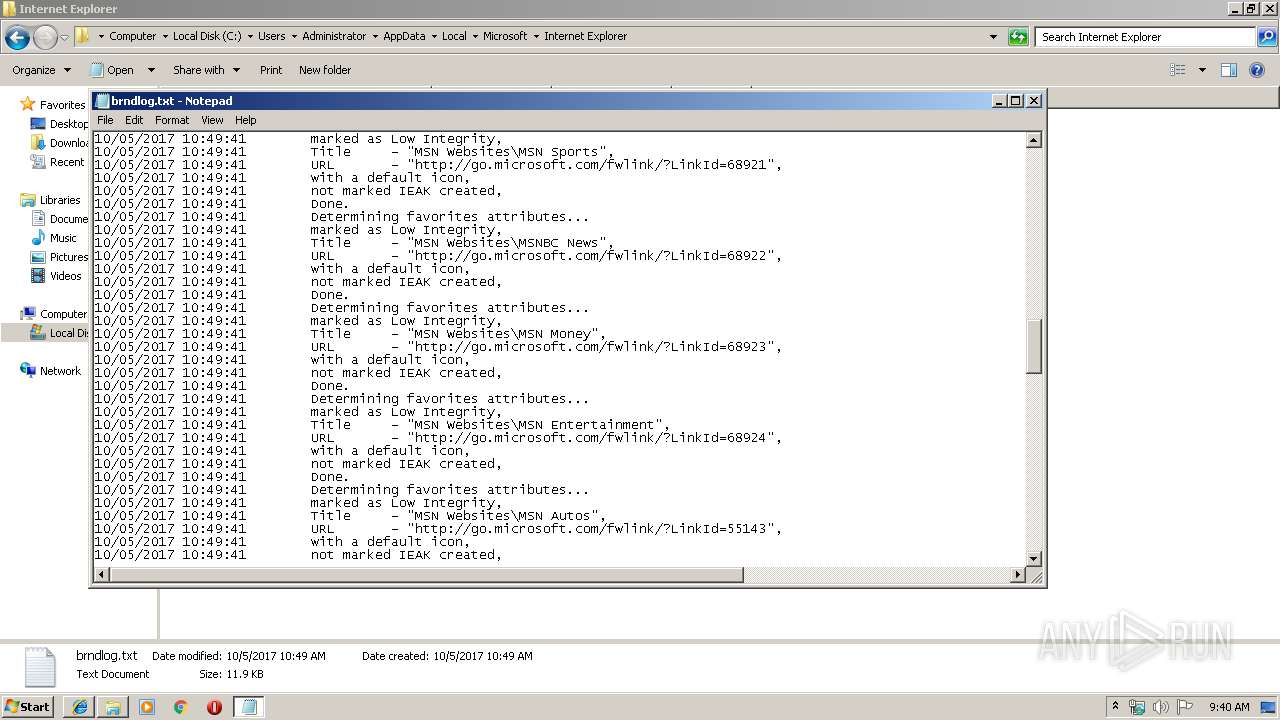
Task: Click Notepad scroll right arrow
Action: click(1018, 575)
